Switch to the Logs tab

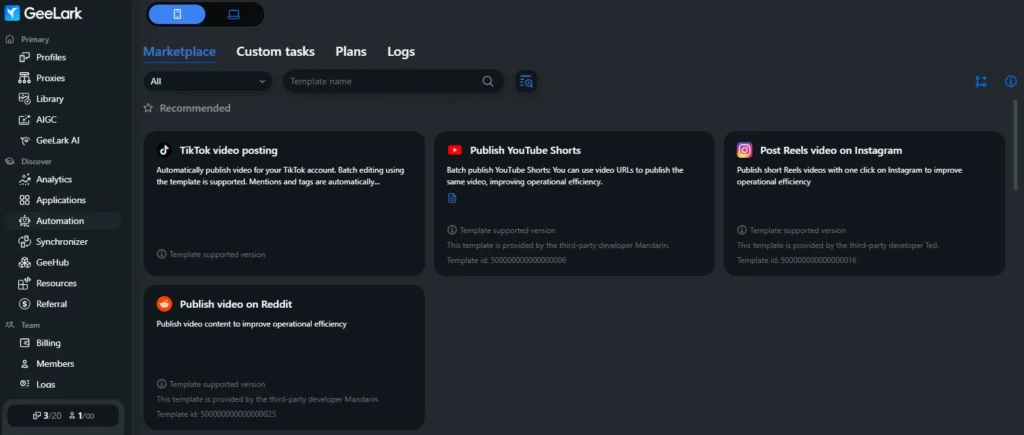(x=401, y=52)
